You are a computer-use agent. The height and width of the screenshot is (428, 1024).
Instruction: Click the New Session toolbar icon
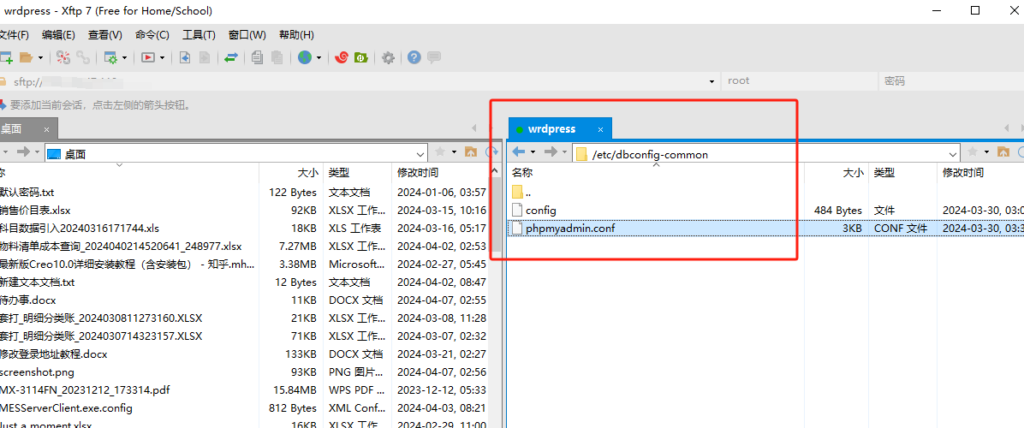(5, 58)
